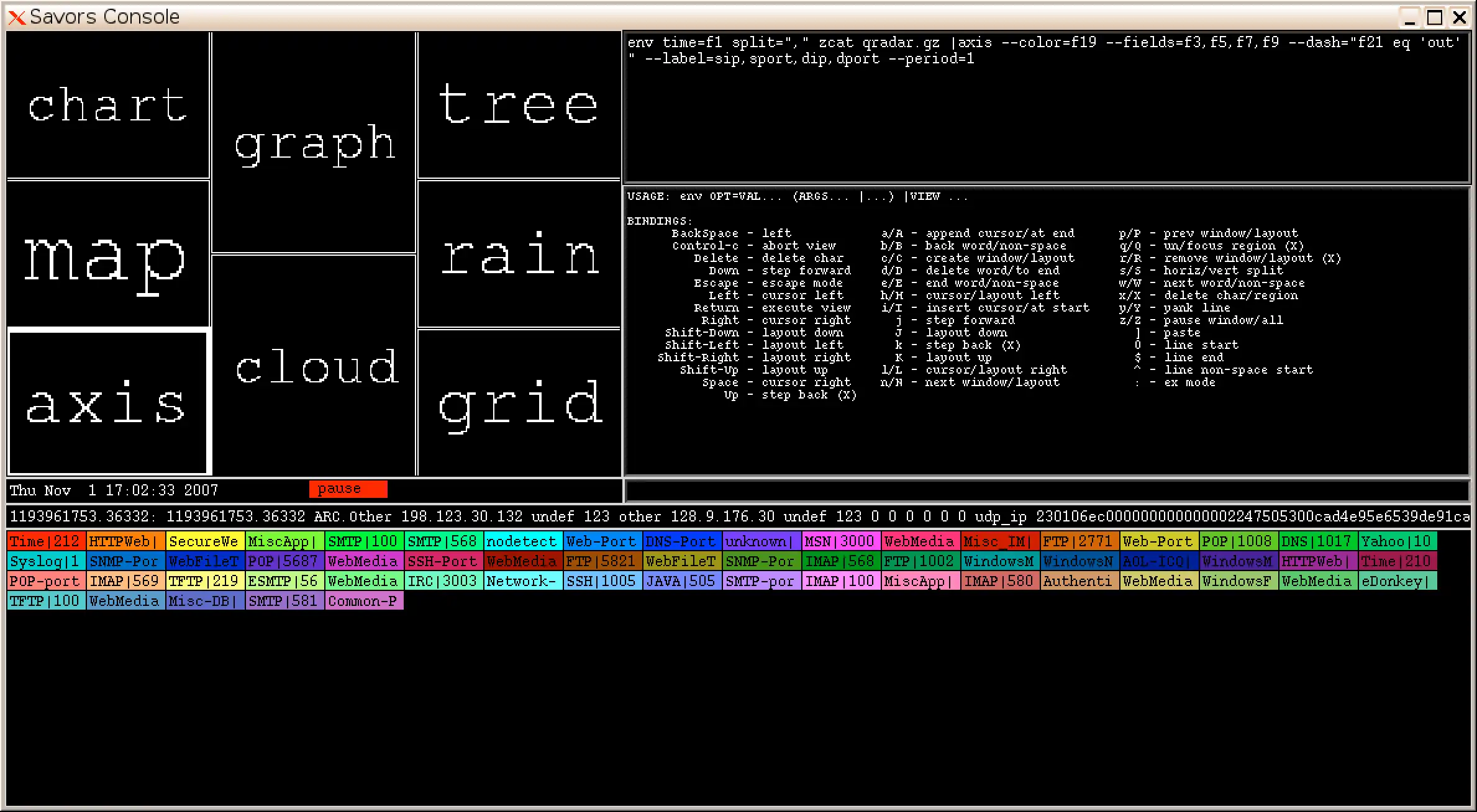Select the highlighted axis view tile

[108, 404]
